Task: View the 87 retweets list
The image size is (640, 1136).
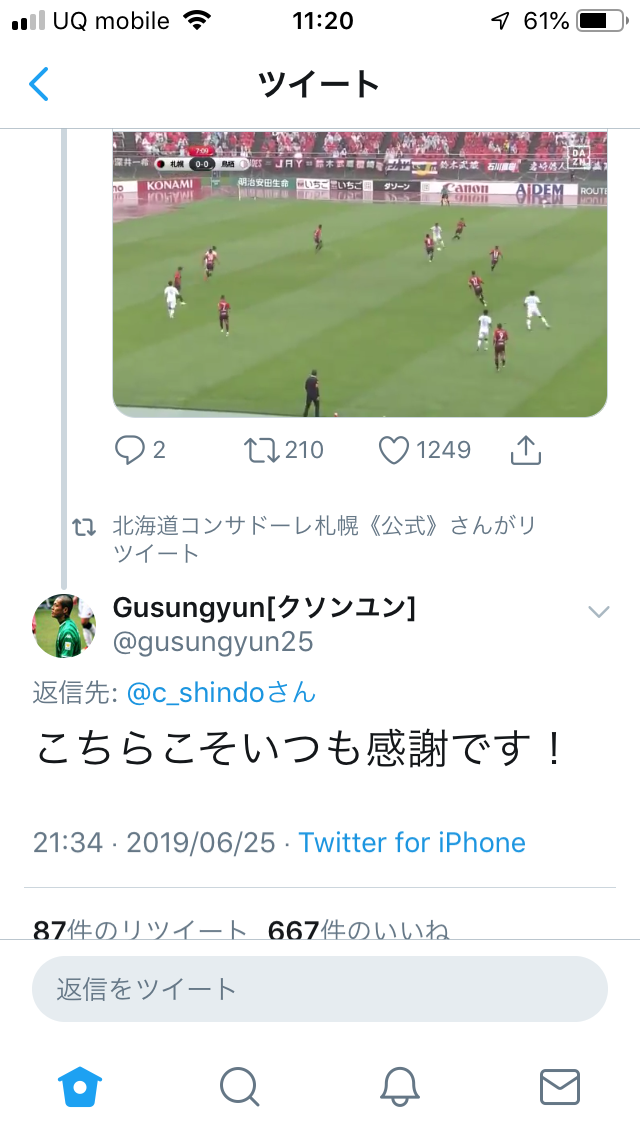Action: tap(139, 930)
